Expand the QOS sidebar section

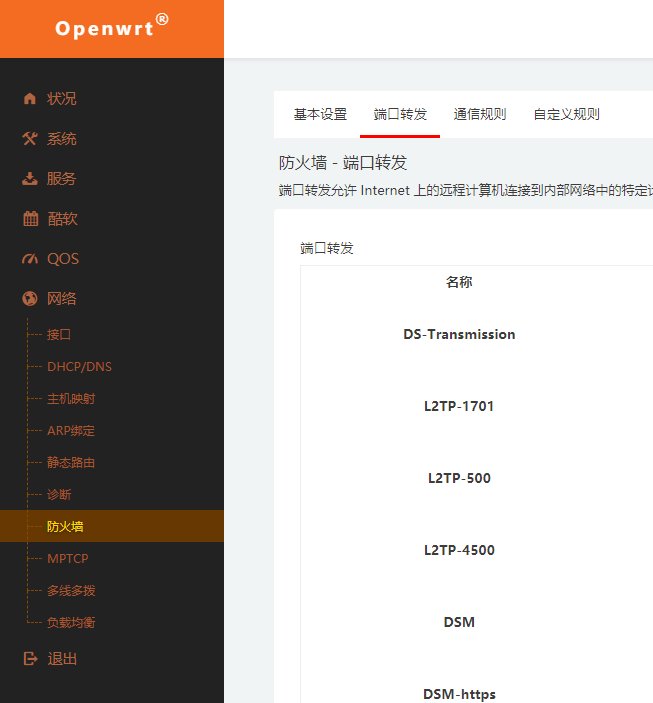coord(63,259)
